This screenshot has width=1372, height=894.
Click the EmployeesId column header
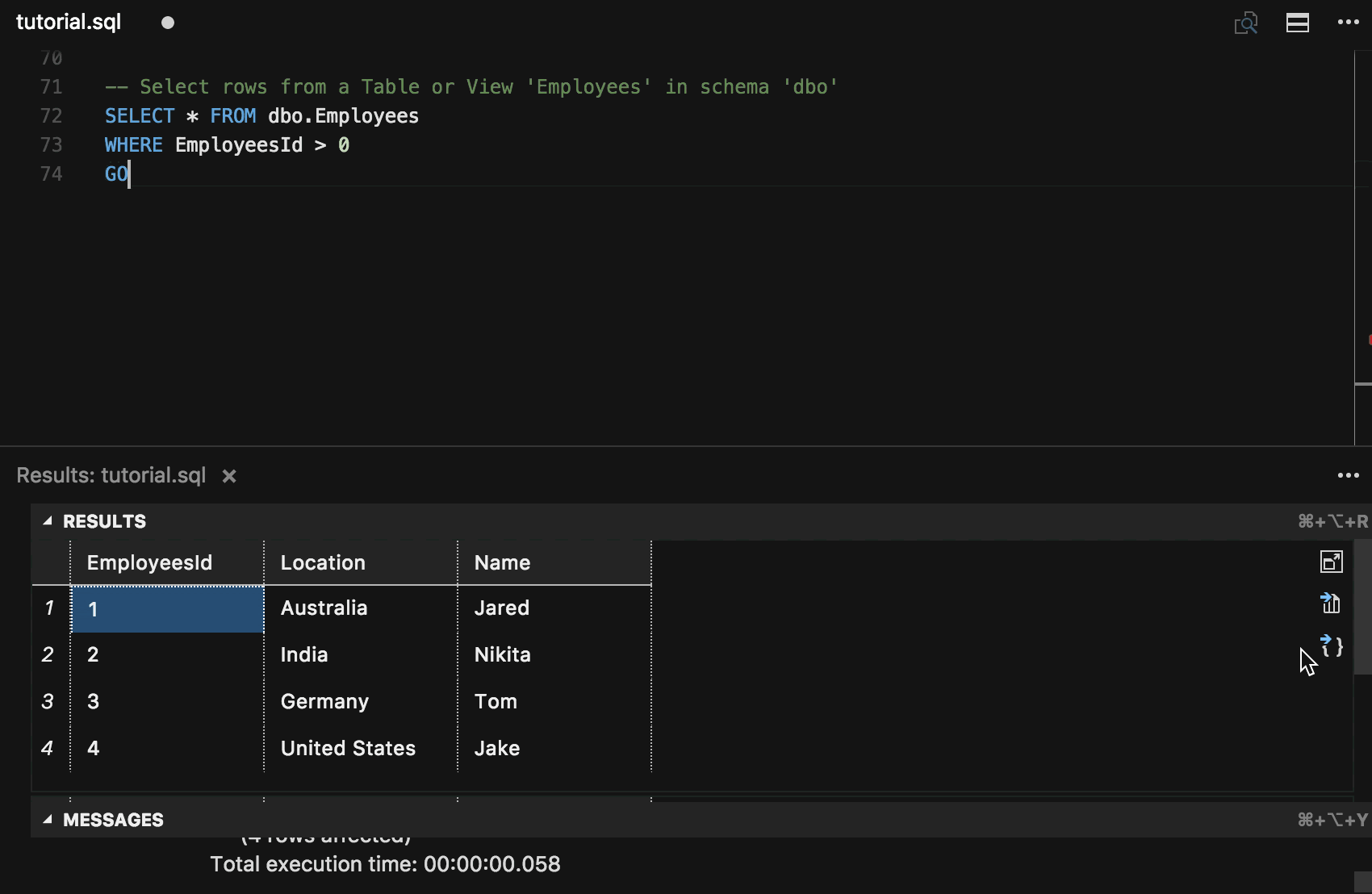(x=148, y=562)
